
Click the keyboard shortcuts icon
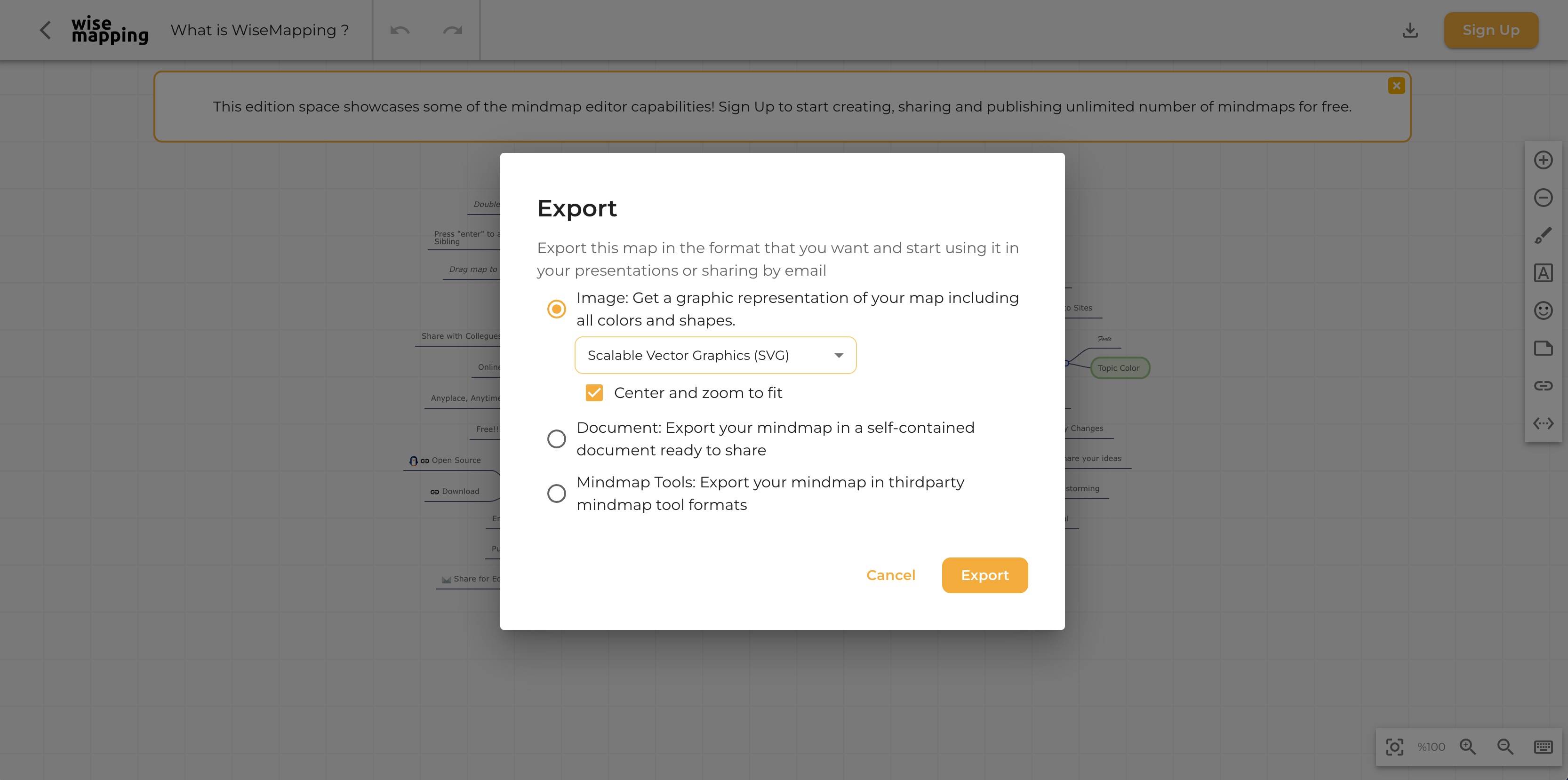coord(1543,747)
